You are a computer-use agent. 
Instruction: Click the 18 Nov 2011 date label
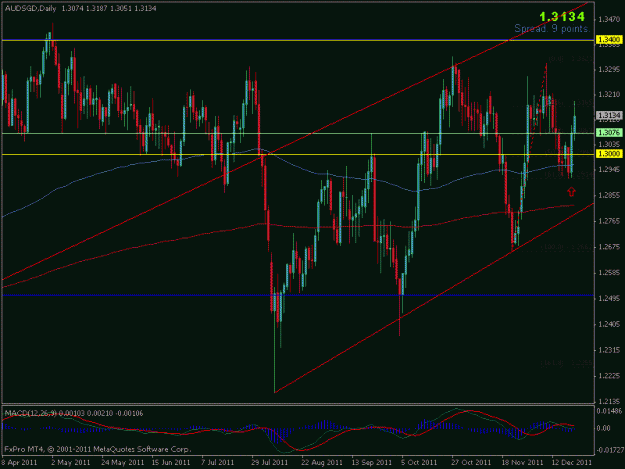pos(522,463)
